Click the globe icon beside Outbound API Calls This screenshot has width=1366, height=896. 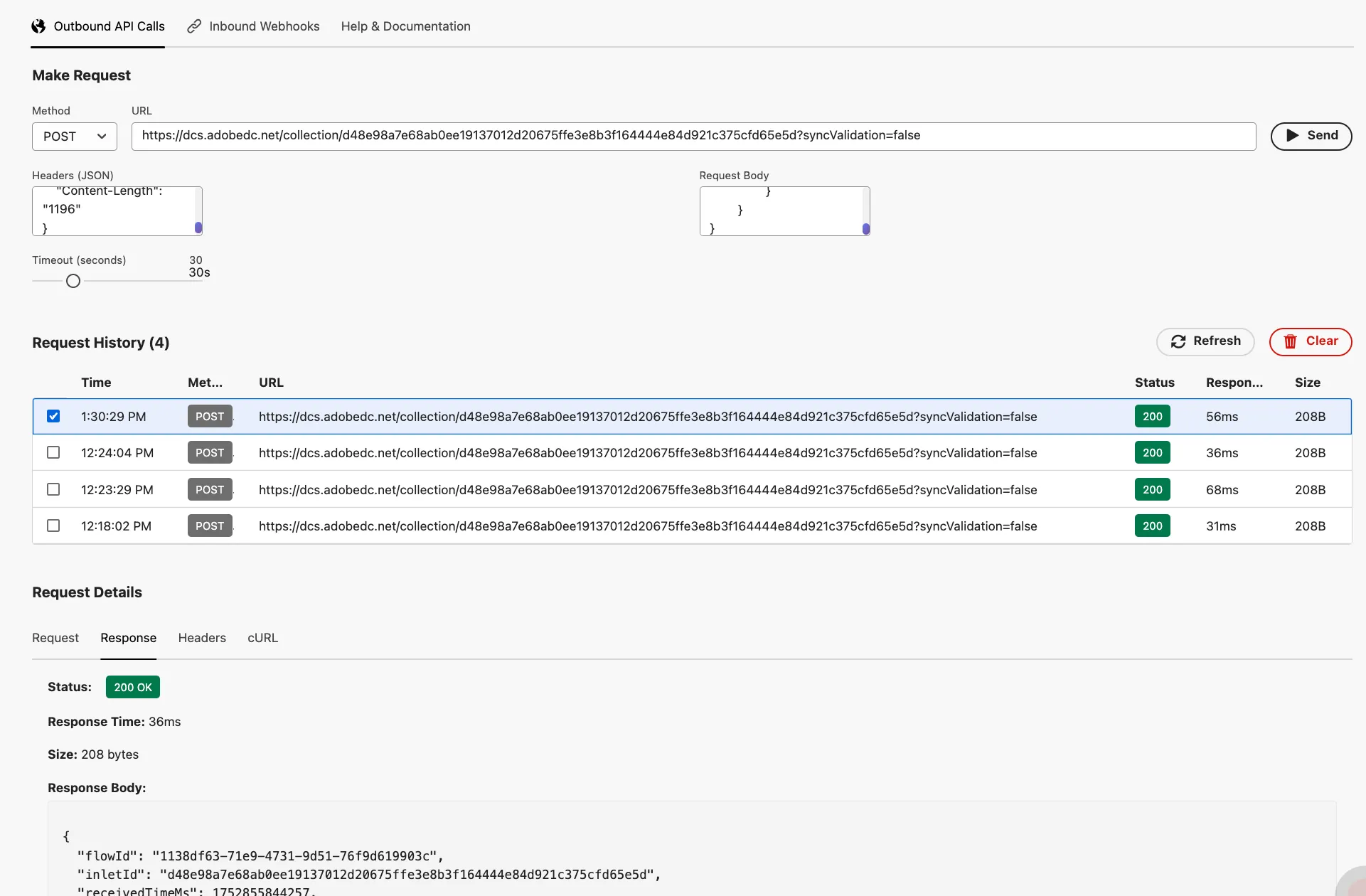coord(38,26)
